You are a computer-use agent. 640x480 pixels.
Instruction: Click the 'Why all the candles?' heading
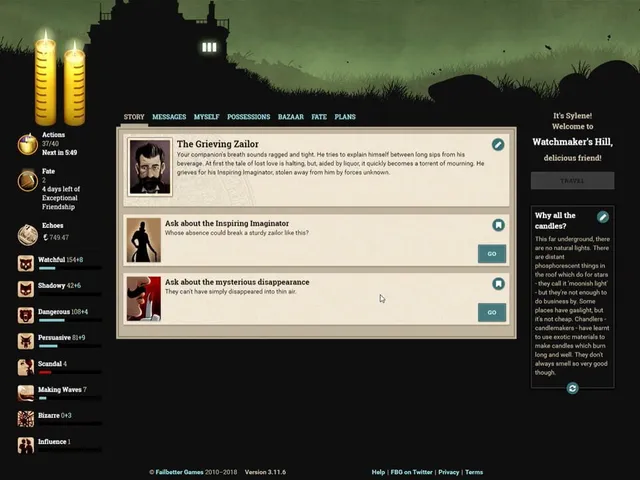pyautogui.click(x=555, y=220)
